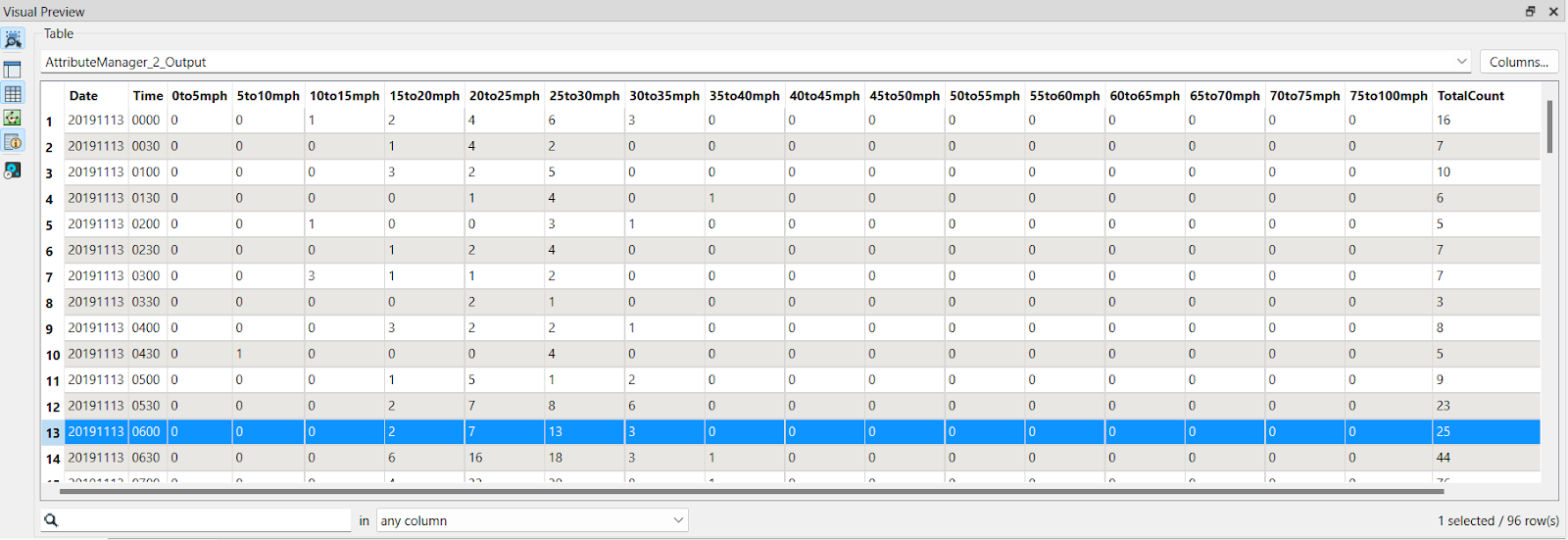Float the Visual Preview panel
This screenshot has width=1568, height=540.
tap(1530, 11)
